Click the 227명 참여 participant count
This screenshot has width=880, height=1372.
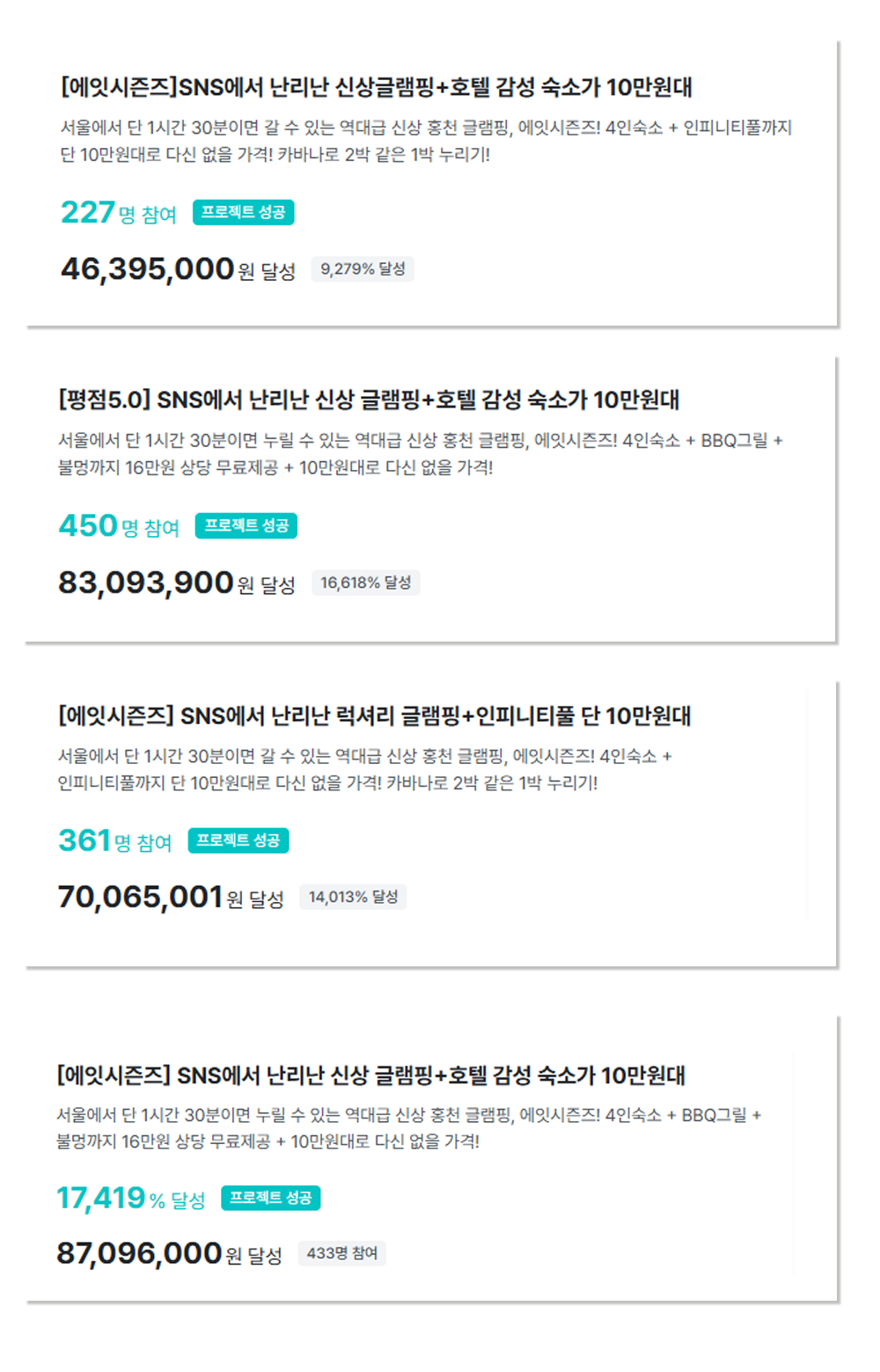[119, 213]
